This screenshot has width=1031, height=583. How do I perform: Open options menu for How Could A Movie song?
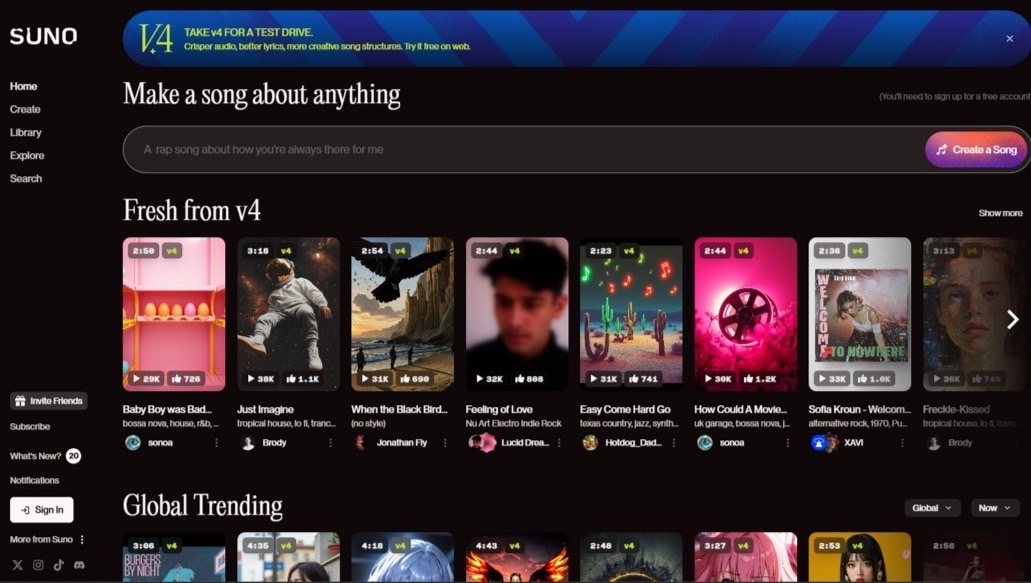(x=788, y=443)
